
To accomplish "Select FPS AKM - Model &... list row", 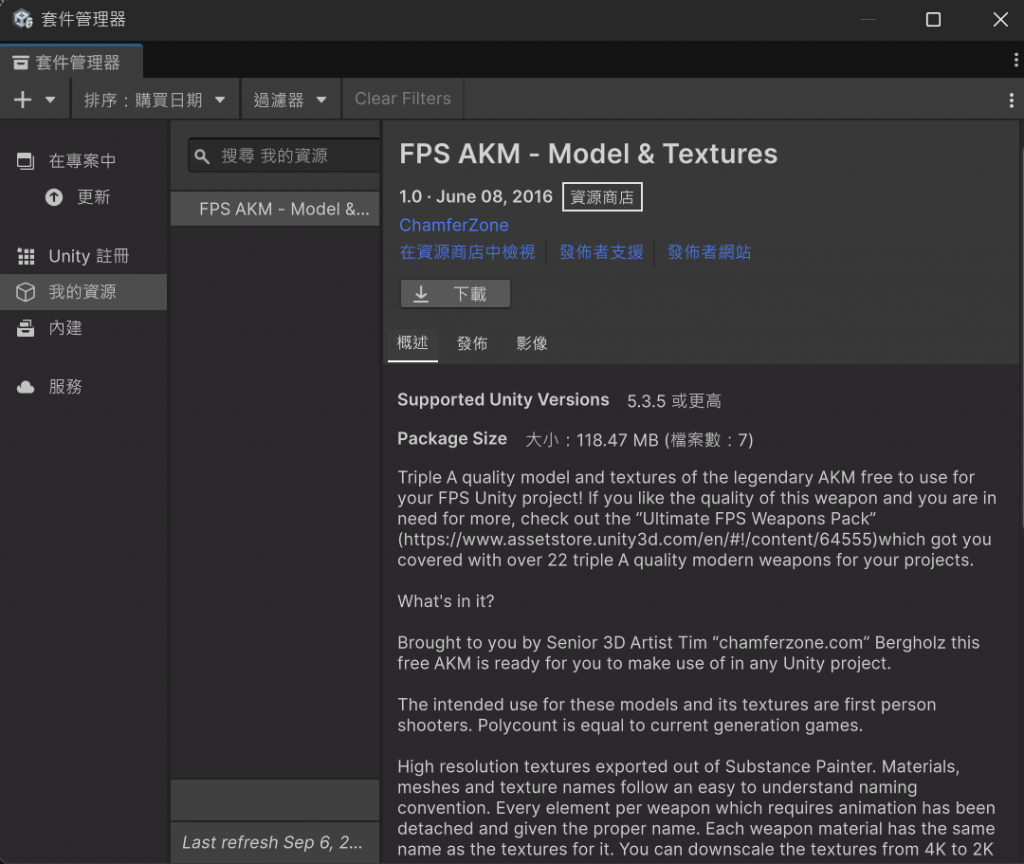I will point(275,209).
